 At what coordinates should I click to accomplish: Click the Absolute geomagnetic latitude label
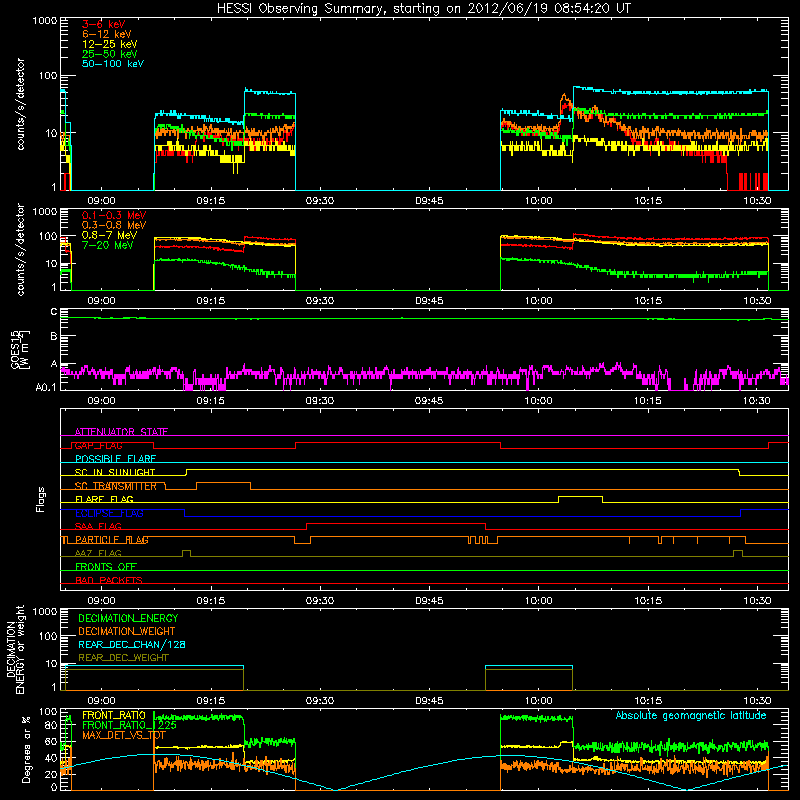[x=691, y=715]
